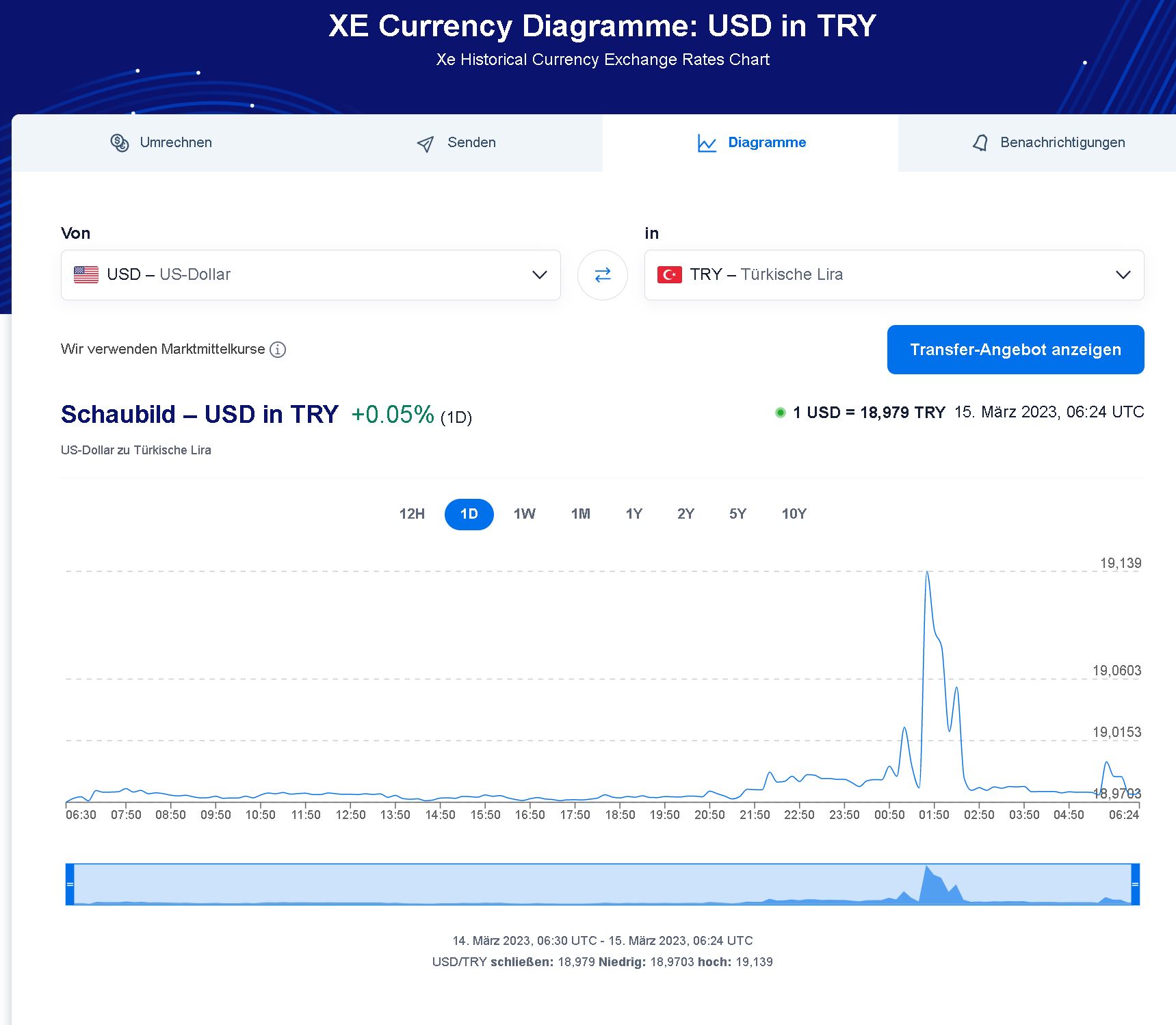Image resolution: width=1176 pixels, height=1025 pixels.
Task: Click the Senden paper plane icon
Action: click(426, 144)
